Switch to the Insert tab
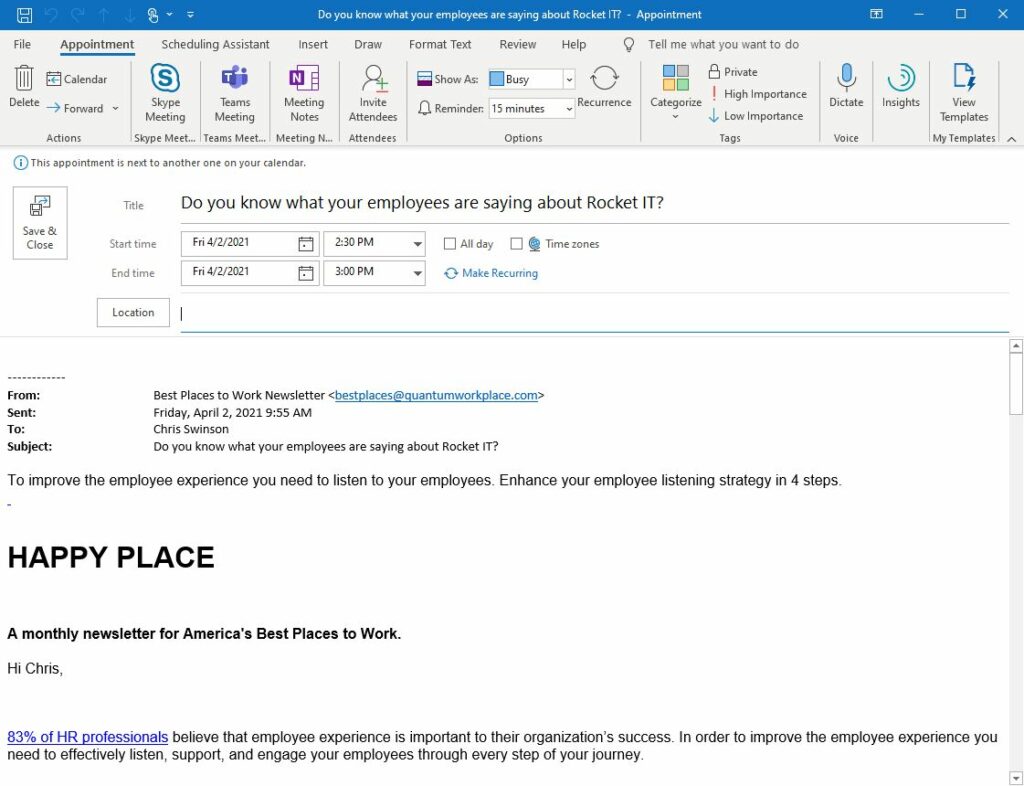This screenshot has height=786, width=1024. (313, 44)
